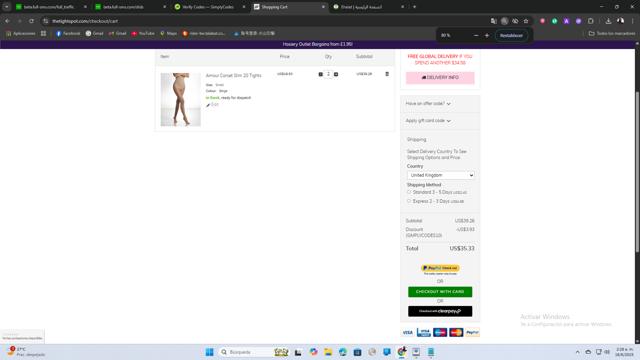Click the translate page icon

click(493, 21)
